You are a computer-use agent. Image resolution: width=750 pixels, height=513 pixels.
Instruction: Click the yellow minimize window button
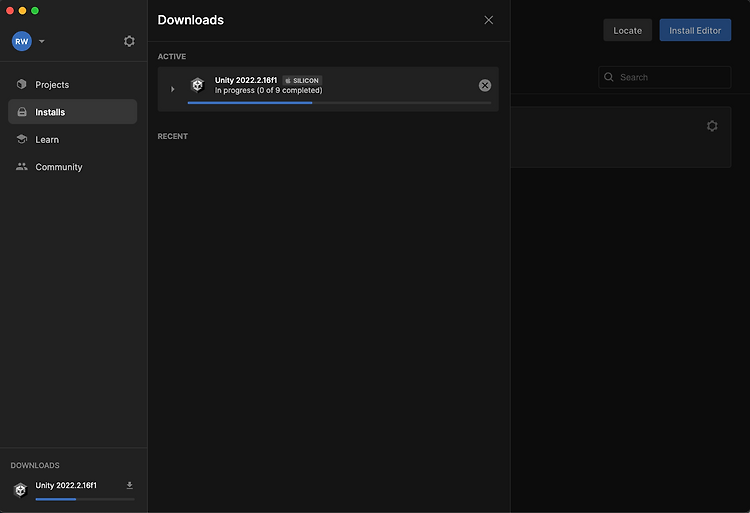(22, 11)
